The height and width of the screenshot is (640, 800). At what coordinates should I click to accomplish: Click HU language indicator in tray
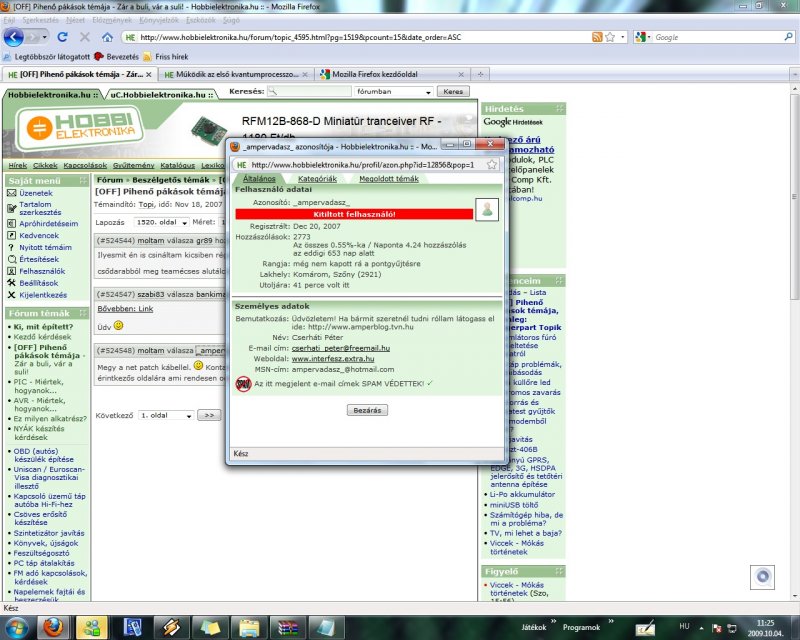point(684,626)
